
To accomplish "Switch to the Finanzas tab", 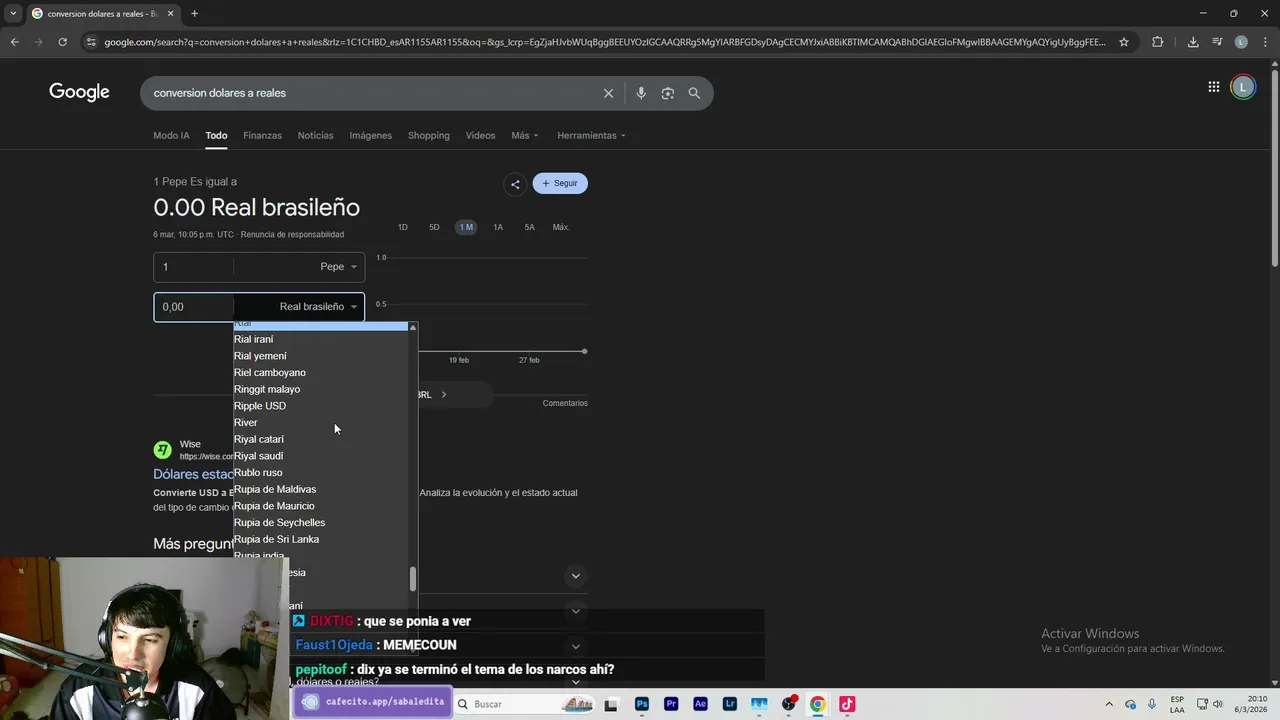I will [x=262, y=135].
